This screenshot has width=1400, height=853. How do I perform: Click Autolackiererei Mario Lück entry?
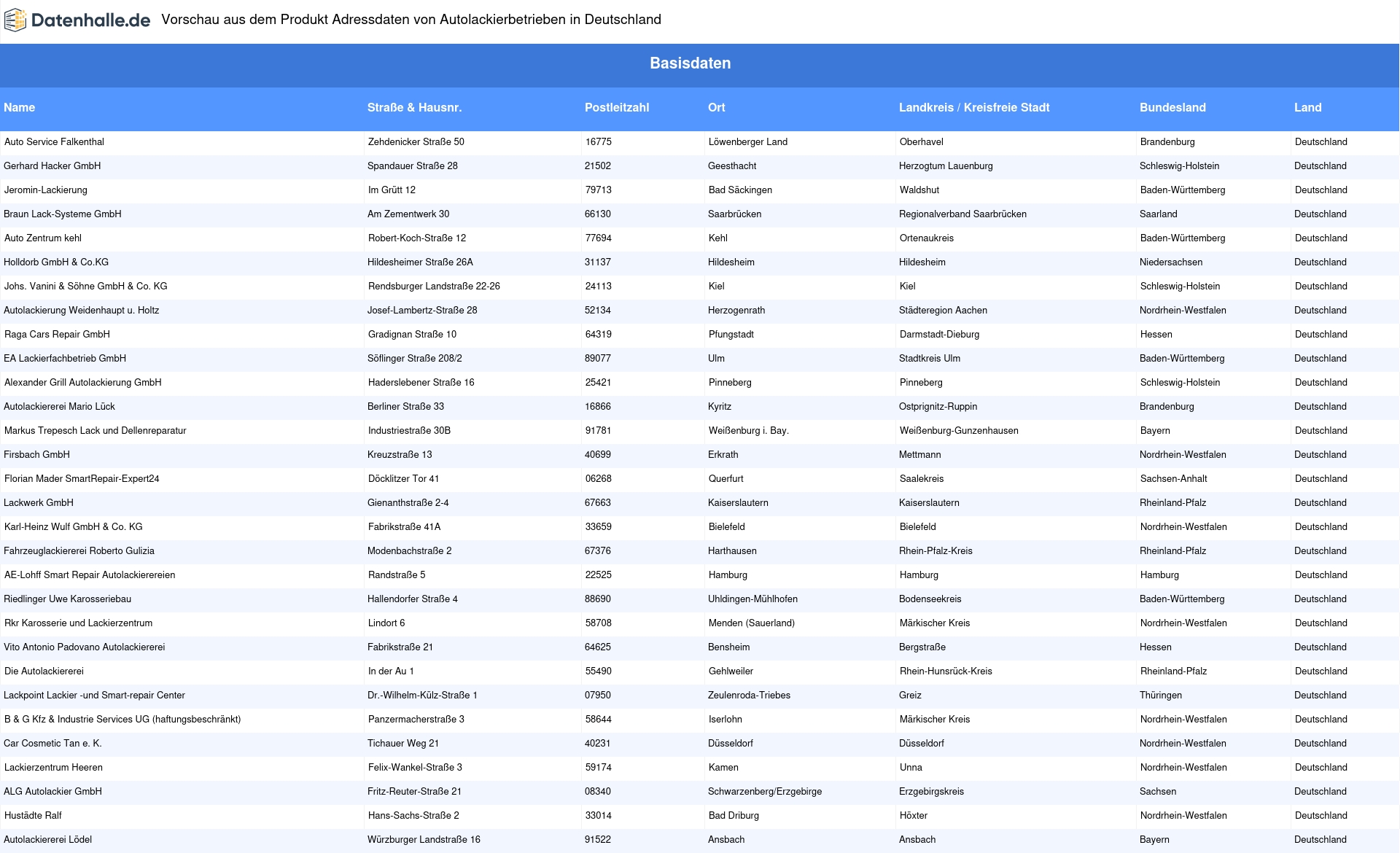(x=60, y=407)
